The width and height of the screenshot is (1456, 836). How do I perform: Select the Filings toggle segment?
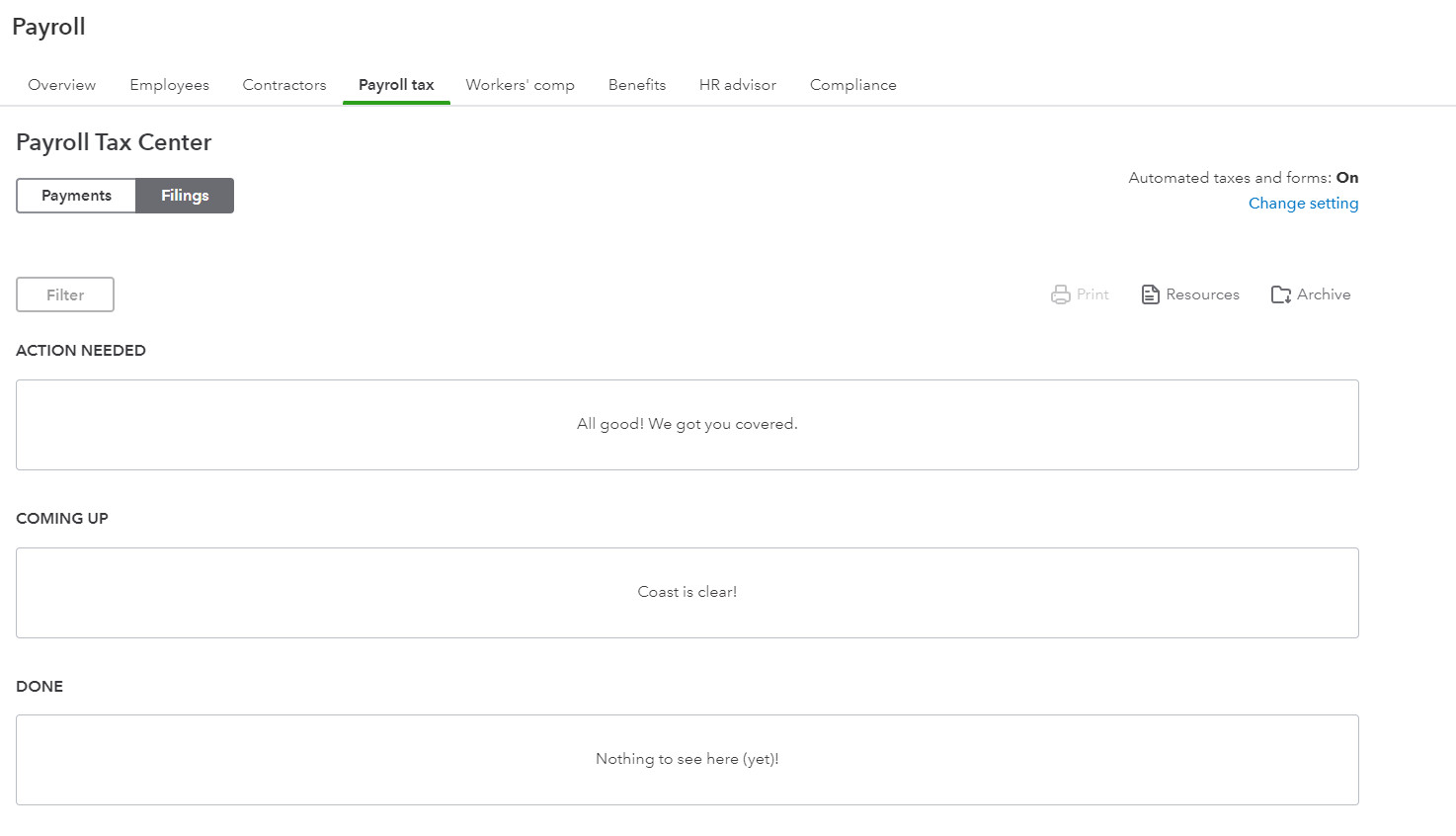click(185, 196)
